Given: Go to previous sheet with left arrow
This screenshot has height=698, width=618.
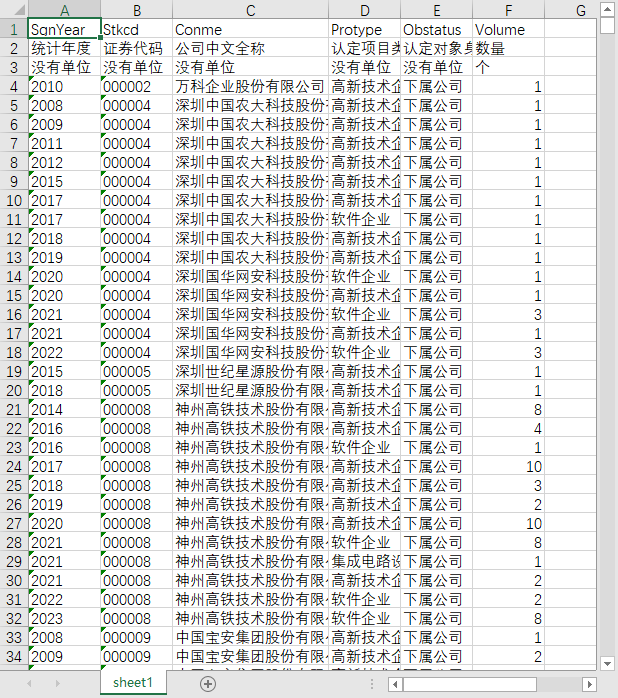Looking at the screenshot, I should [29, 683].
